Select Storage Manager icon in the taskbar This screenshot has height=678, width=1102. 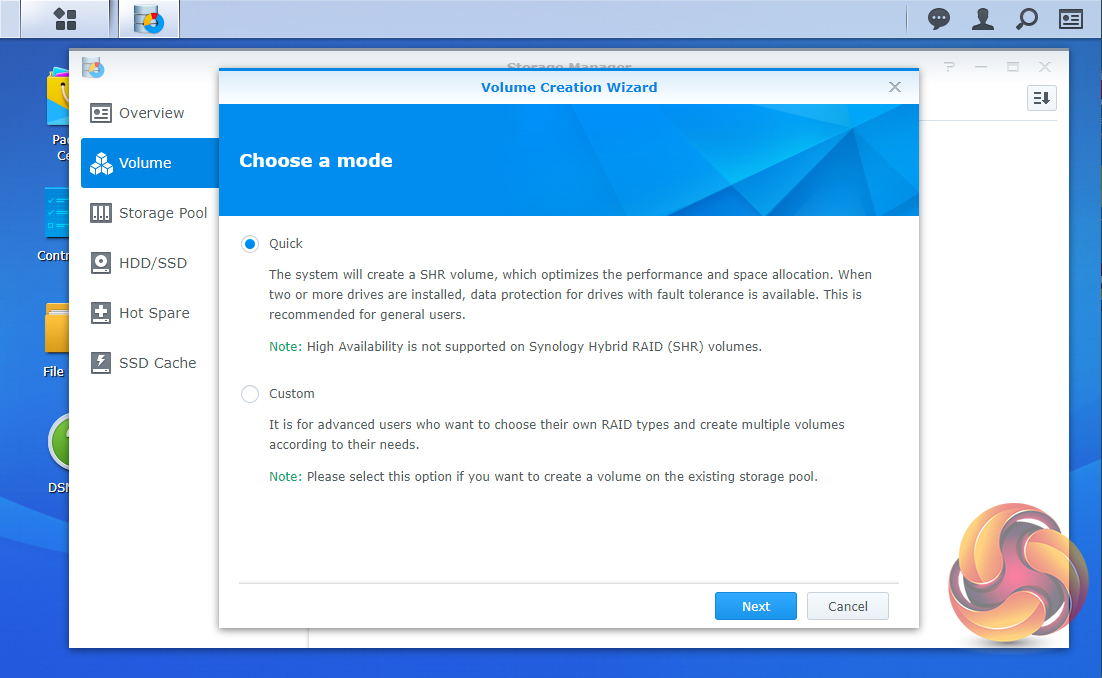pos(149,19)
